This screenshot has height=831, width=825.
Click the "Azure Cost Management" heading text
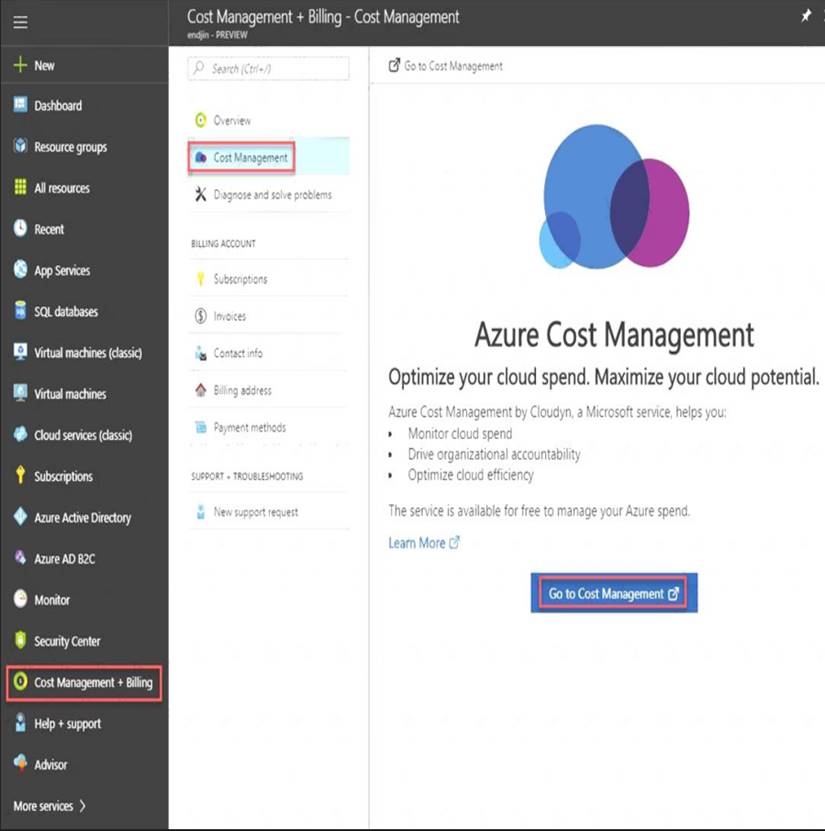point(614,334)
